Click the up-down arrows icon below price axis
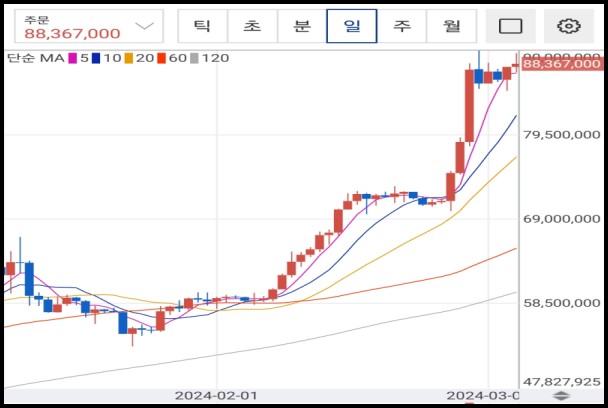This screenshot has width=608, height=408. tap(561, 396)
